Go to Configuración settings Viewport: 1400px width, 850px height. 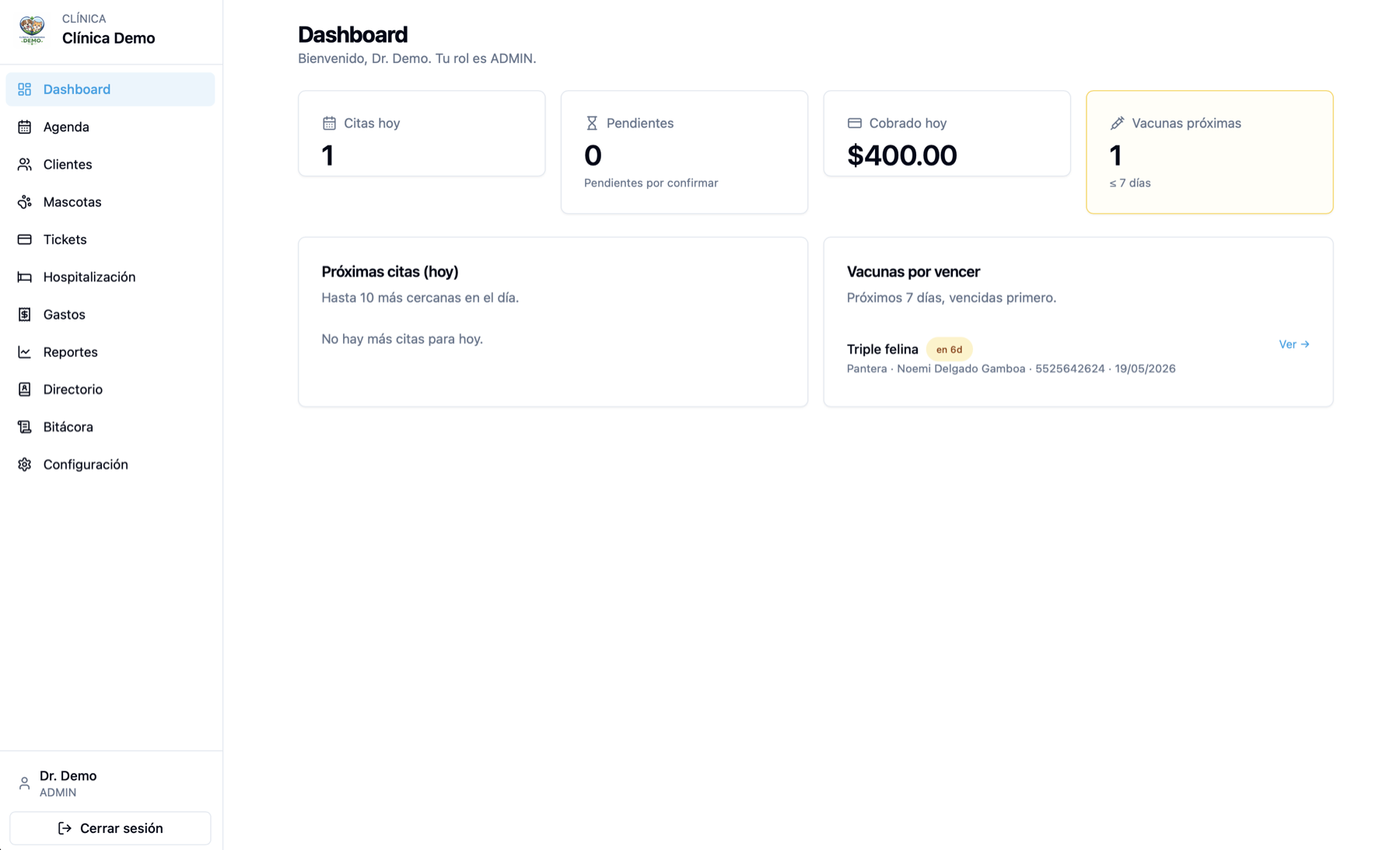pyautogui.click(x=110, y=464)
